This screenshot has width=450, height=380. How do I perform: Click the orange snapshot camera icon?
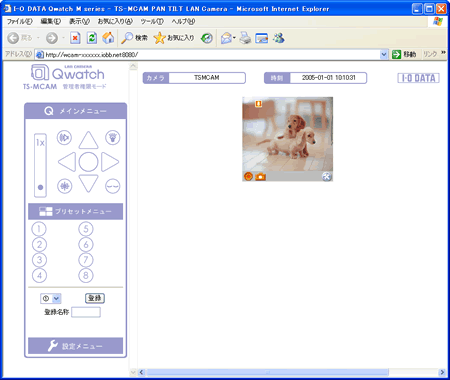point(260,176)
